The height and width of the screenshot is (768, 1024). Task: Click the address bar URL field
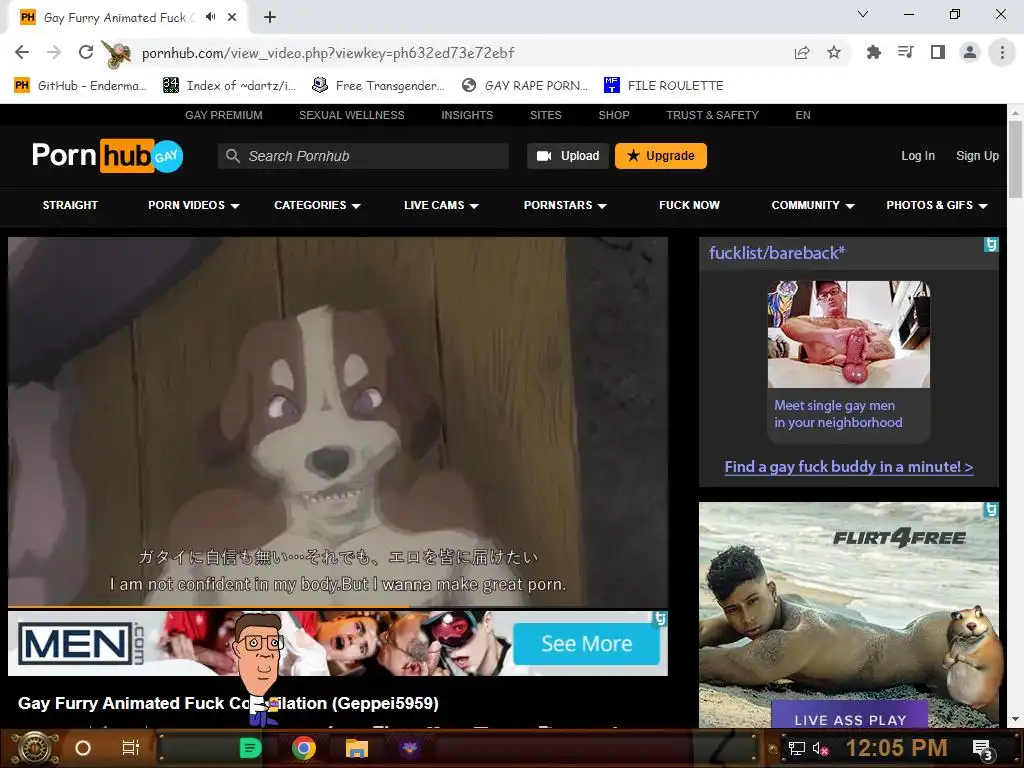pos(457,53)
